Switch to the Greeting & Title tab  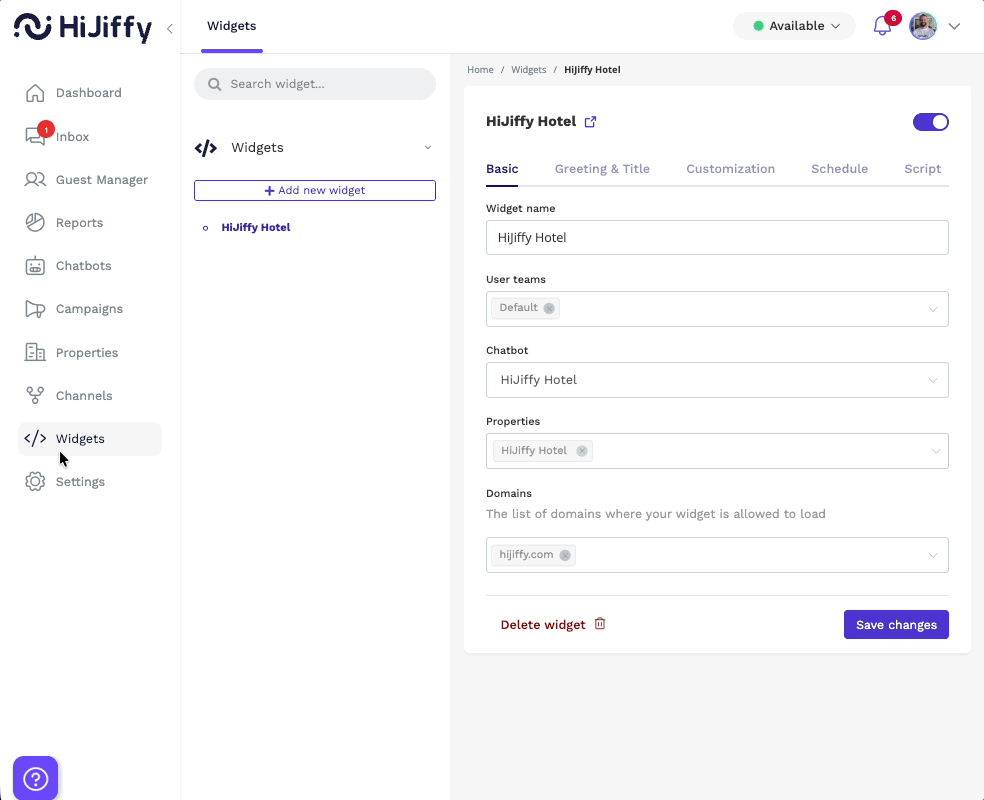(602, 169)
